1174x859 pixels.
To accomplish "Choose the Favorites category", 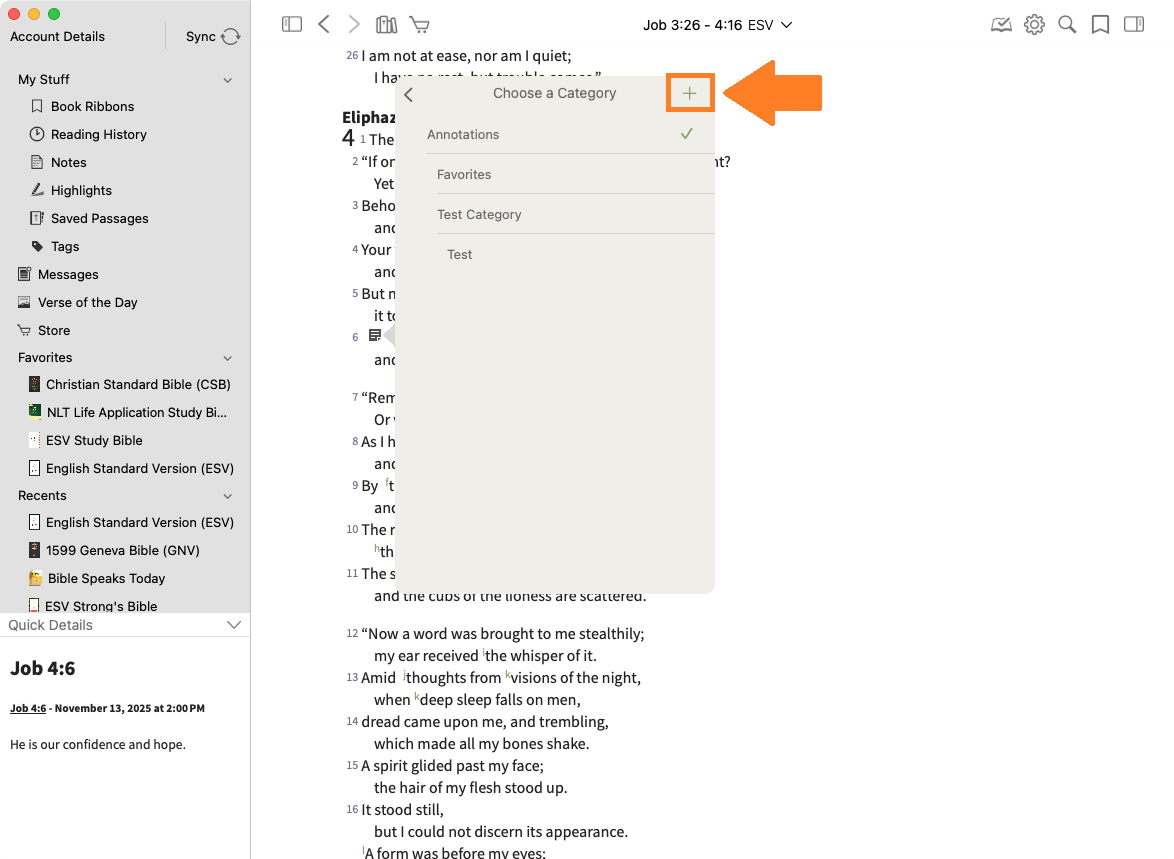I will tap(464, 174).
